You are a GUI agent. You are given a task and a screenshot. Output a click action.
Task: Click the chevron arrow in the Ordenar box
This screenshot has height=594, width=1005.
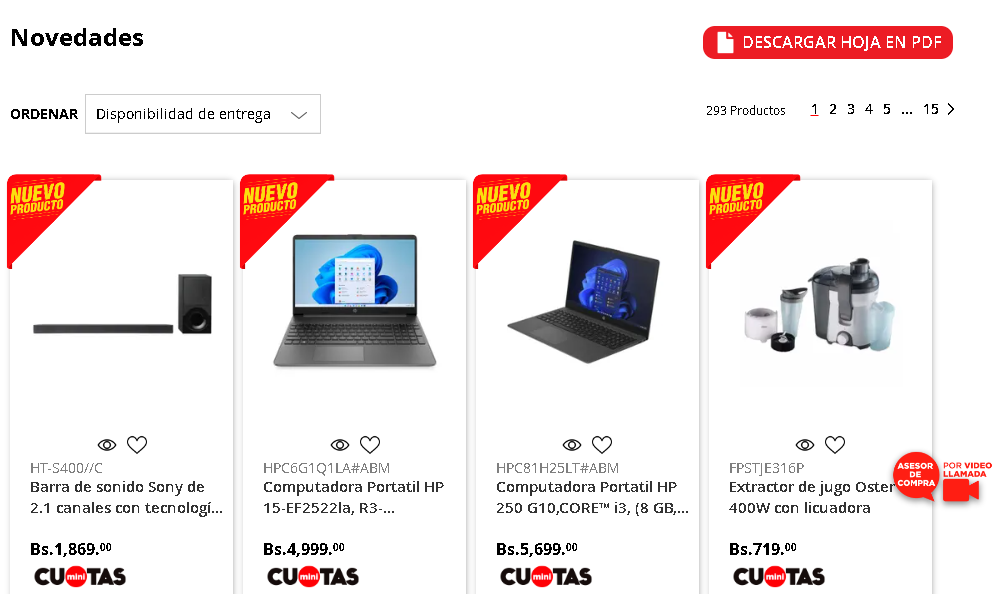coord(299,115)
